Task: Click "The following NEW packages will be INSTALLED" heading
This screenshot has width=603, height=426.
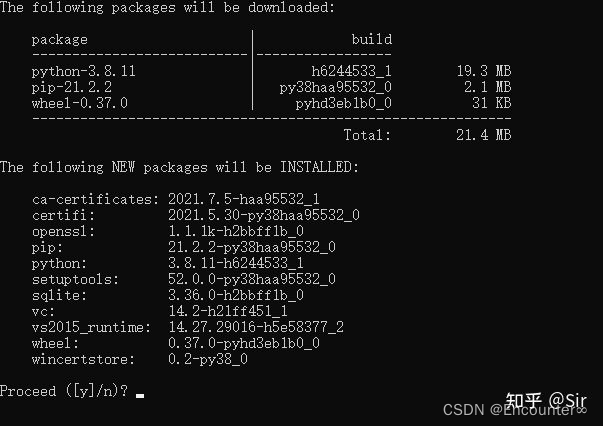Action: coord(179,167)
